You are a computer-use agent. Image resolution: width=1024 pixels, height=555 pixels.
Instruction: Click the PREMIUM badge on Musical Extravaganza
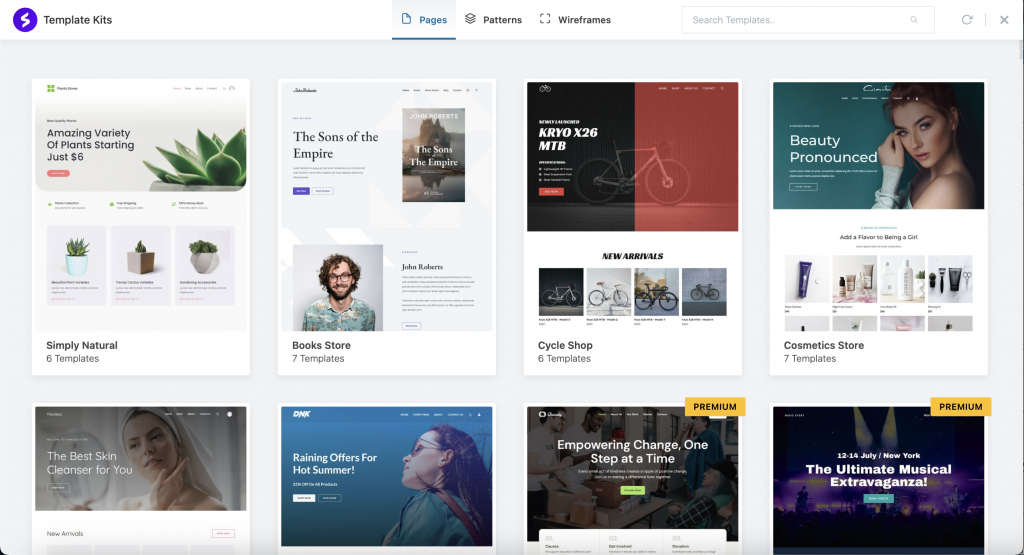pyautogui.click(x=961, y=407)
